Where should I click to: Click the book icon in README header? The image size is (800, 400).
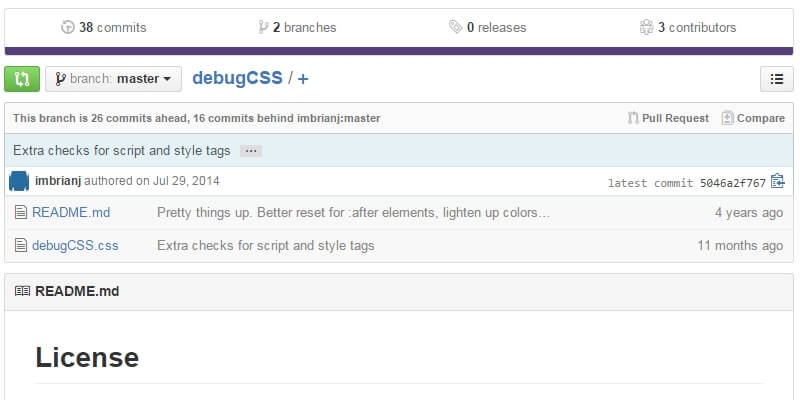click(22, 292)
